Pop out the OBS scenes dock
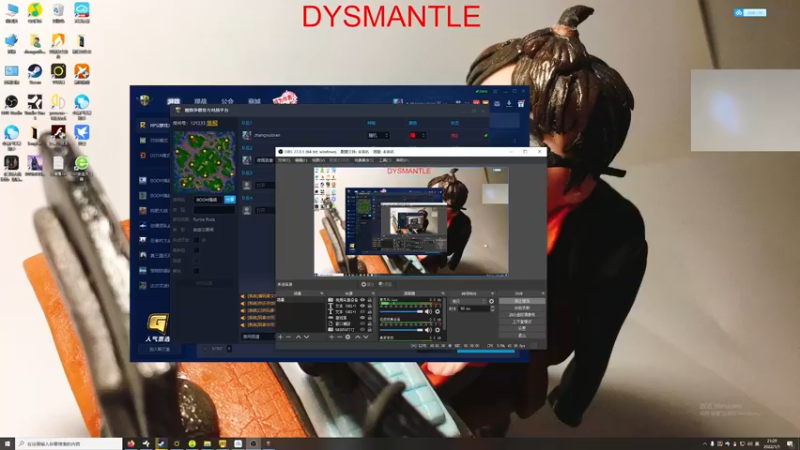 (x=322, y=293)
